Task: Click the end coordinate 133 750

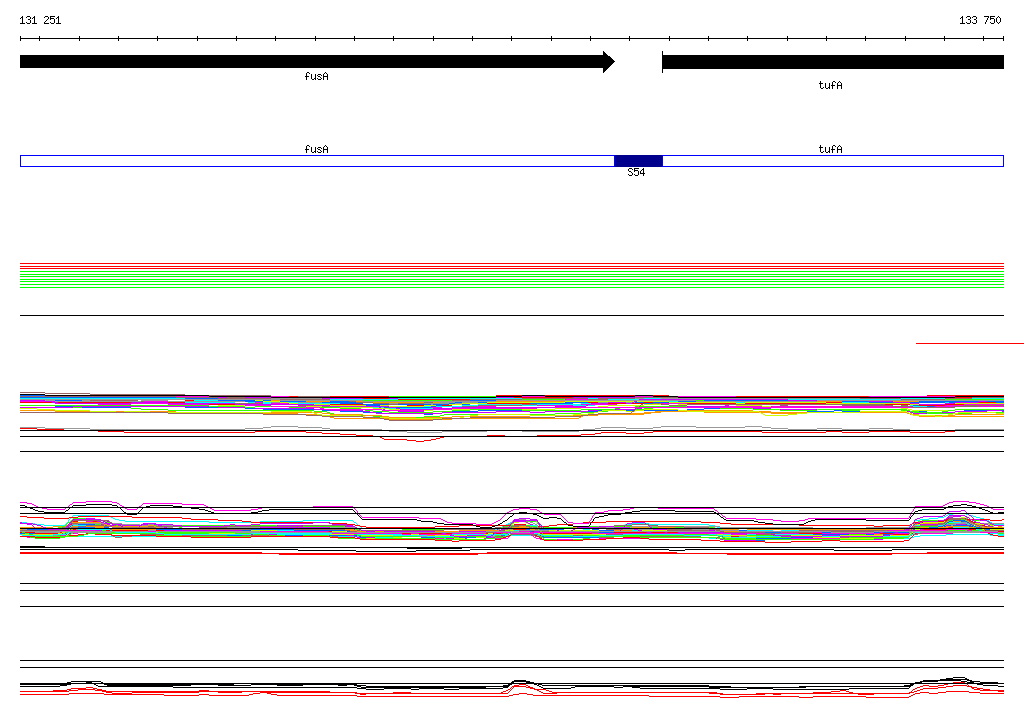Action: [980, 20]
